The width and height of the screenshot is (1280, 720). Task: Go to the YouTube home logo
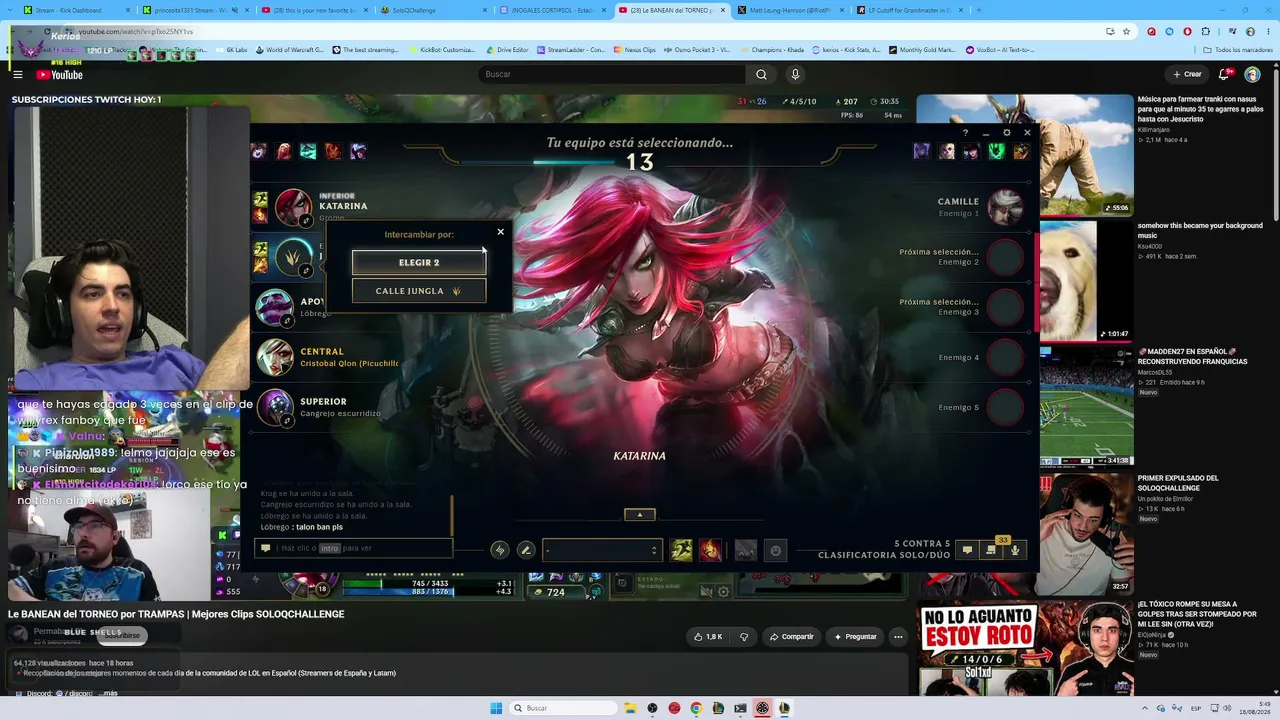59,74
